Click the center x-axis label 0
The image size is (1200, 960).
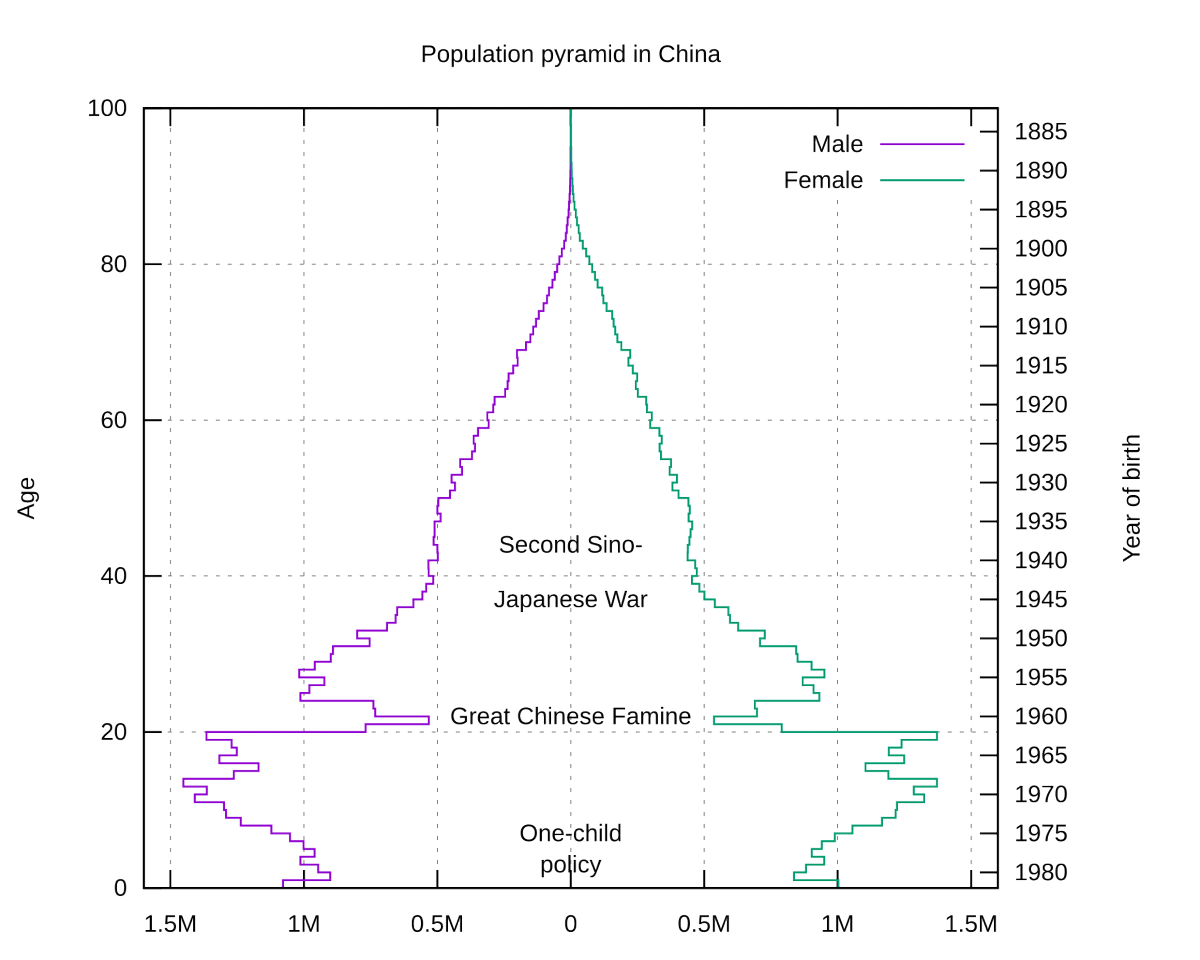tap(570, 924)
